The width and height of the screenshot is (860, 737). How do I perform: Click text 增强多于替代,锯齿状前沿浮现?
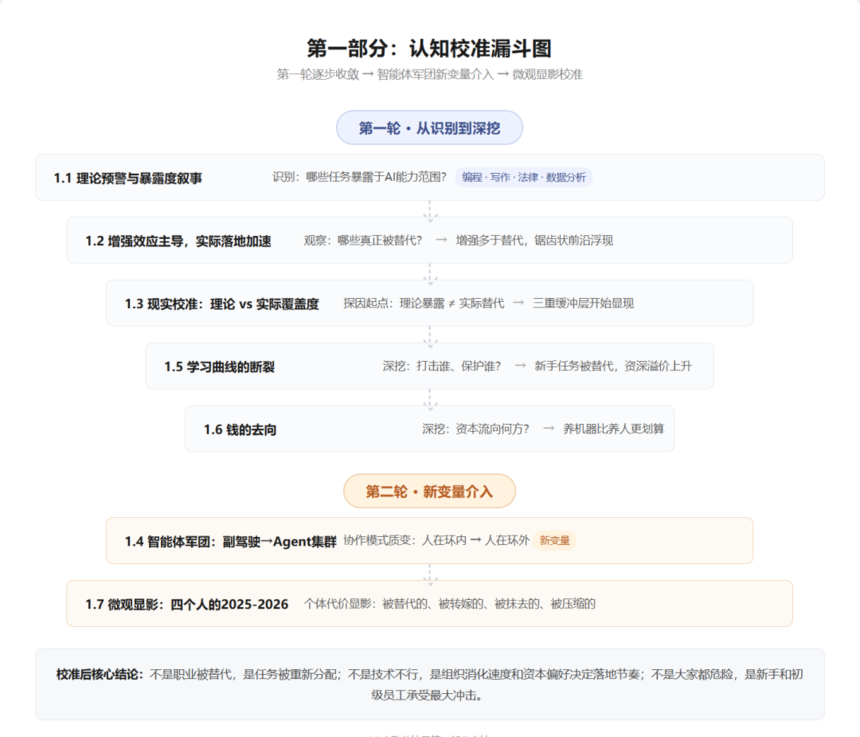535,240
